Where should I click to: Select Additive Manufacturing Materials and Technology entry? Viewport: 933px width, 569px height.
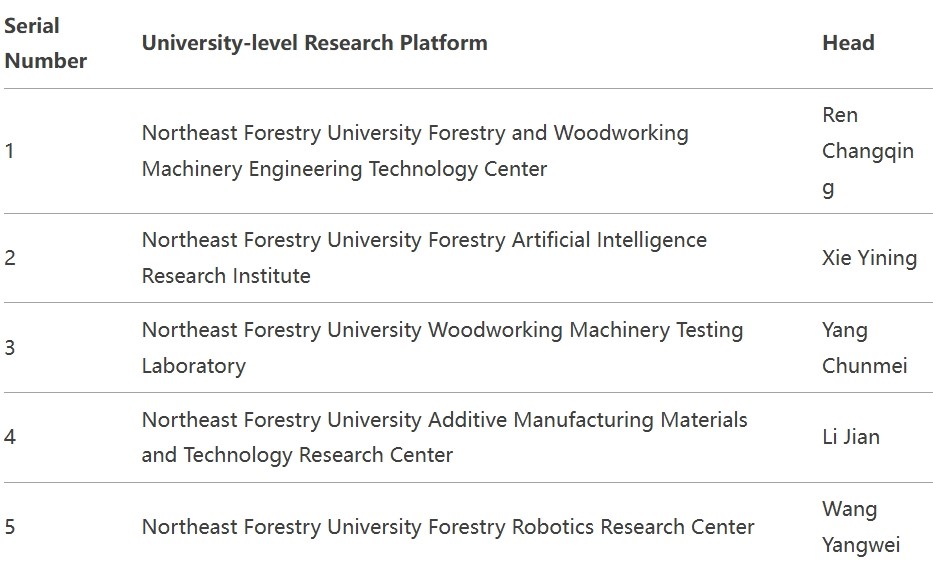(x=444, y=437)
